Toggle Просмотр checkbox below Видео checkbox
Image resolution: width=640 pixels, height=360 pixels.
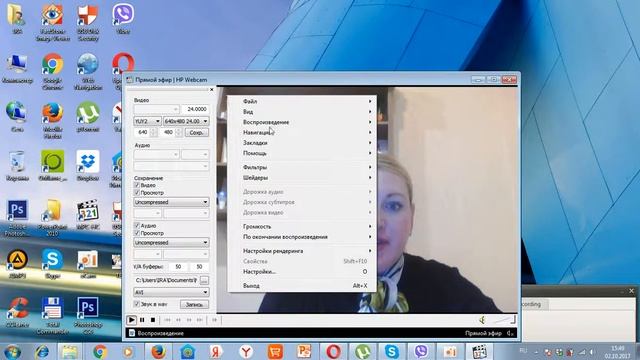137,193
